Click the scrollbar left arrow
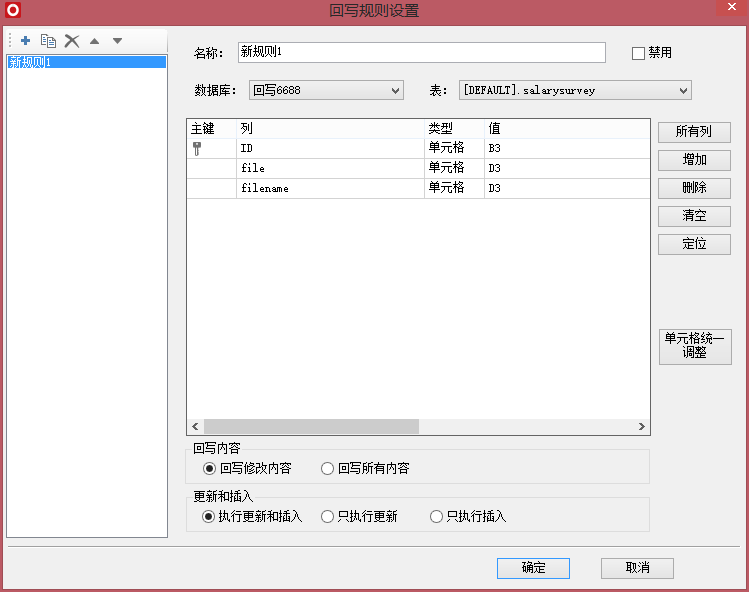This screenshot has width=749, height=592. [x=195, y=427]
